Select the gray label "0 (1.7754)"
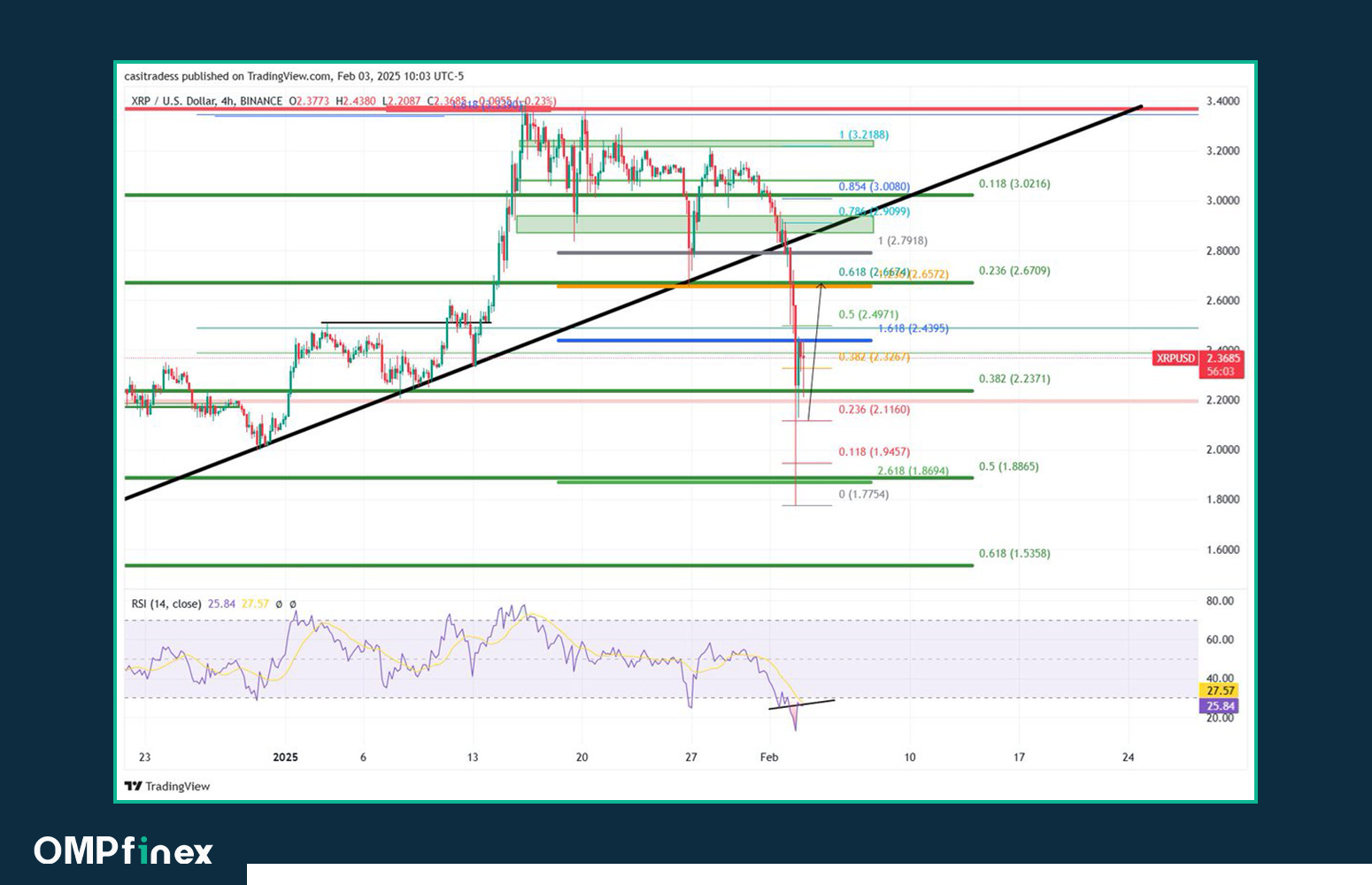The width and height of the screenshot is (1372, 885). point(864,495)
